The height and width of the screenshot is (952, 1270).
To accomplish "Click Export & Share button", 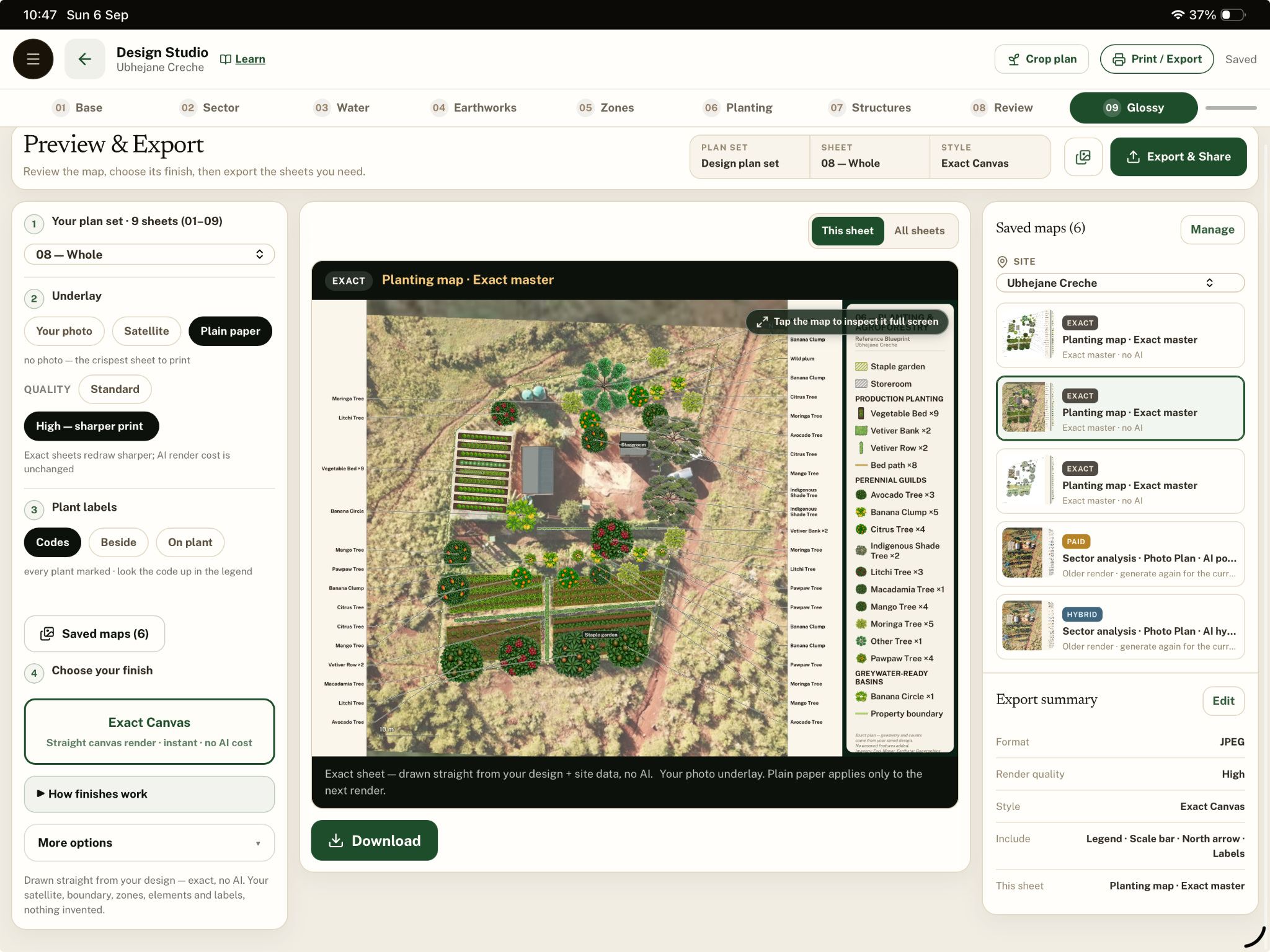I will pyautogui.click(x=1178, y=157).
